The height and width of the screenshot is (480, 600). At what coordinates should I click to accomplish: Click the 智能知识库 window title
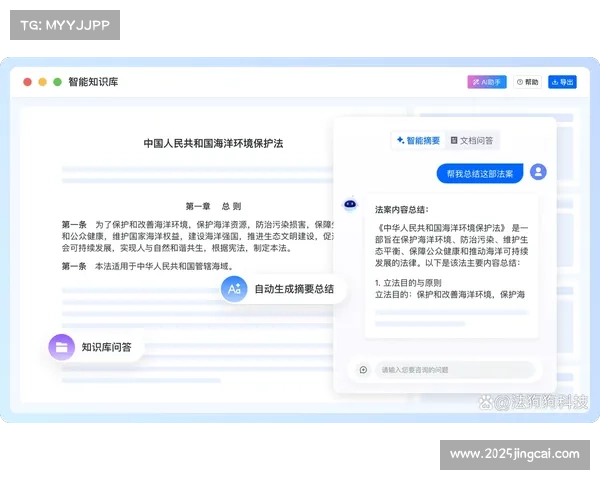pos(93,82)
